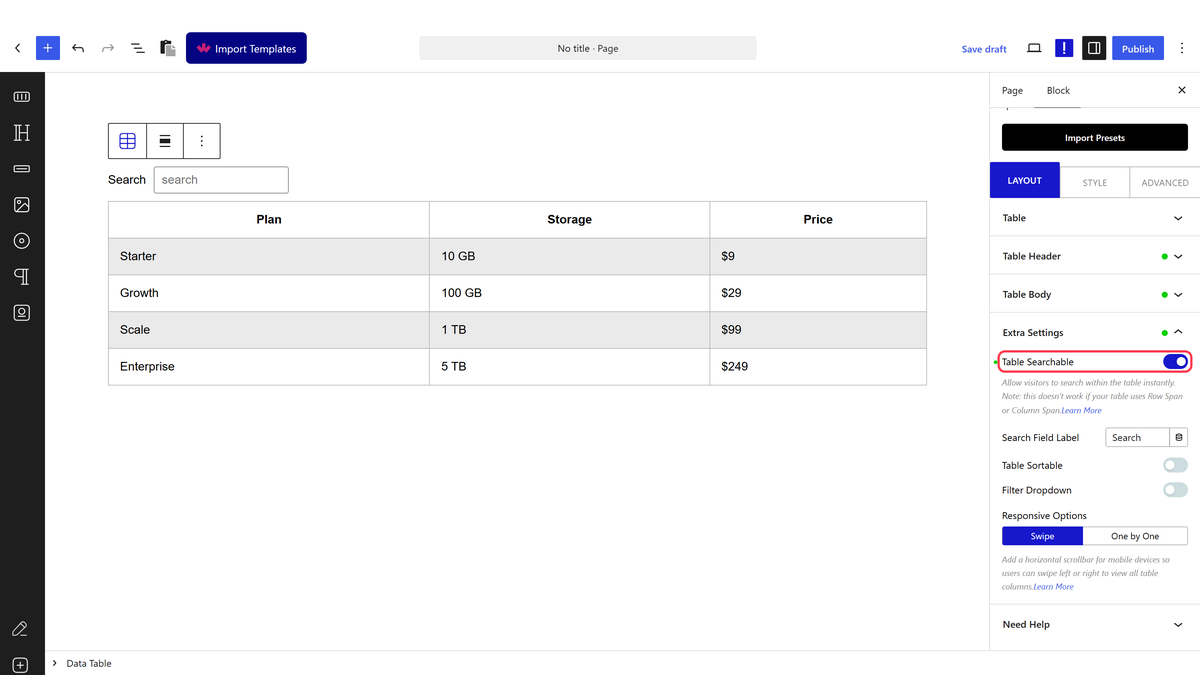Publish the page

pos(1138,48)
